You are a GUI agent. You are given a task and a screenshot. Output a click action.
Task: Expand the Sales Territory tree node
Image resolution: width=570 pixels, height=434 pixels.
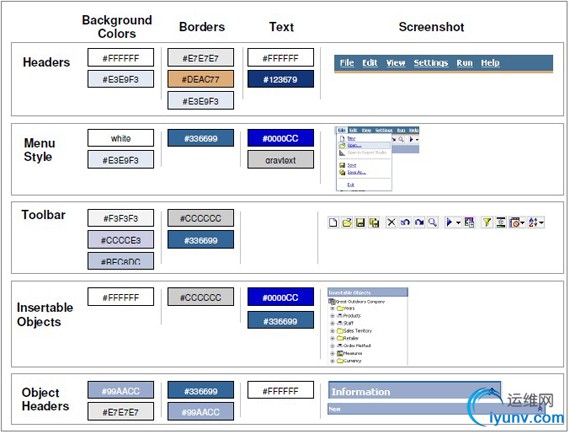click(332, 331)
